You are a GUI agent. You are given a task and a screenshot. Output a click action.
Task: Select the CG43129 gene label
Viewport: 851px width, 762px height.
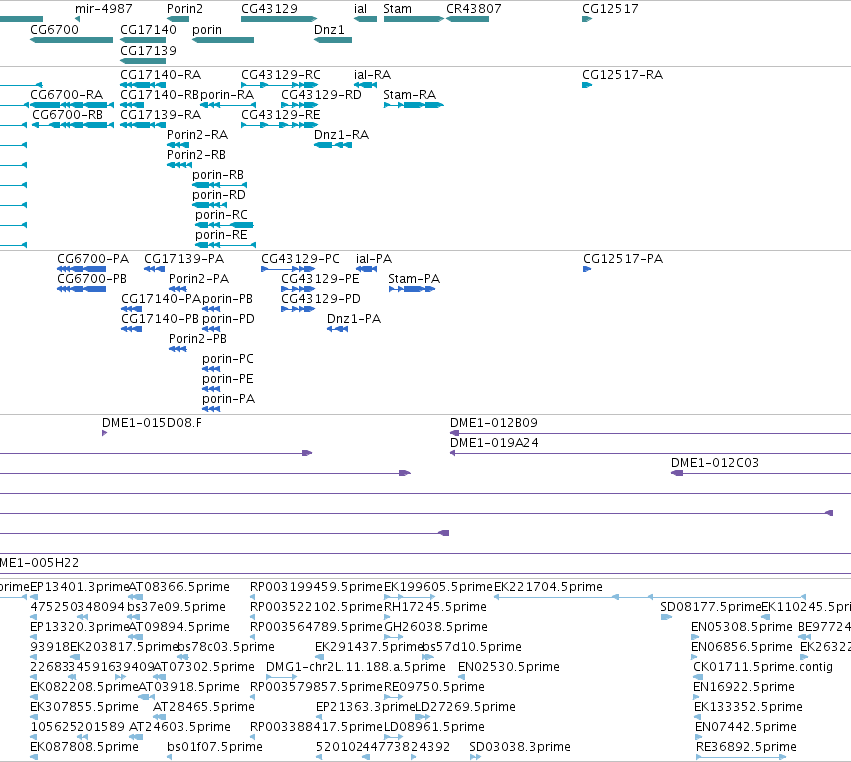click(x=269, y=9)
